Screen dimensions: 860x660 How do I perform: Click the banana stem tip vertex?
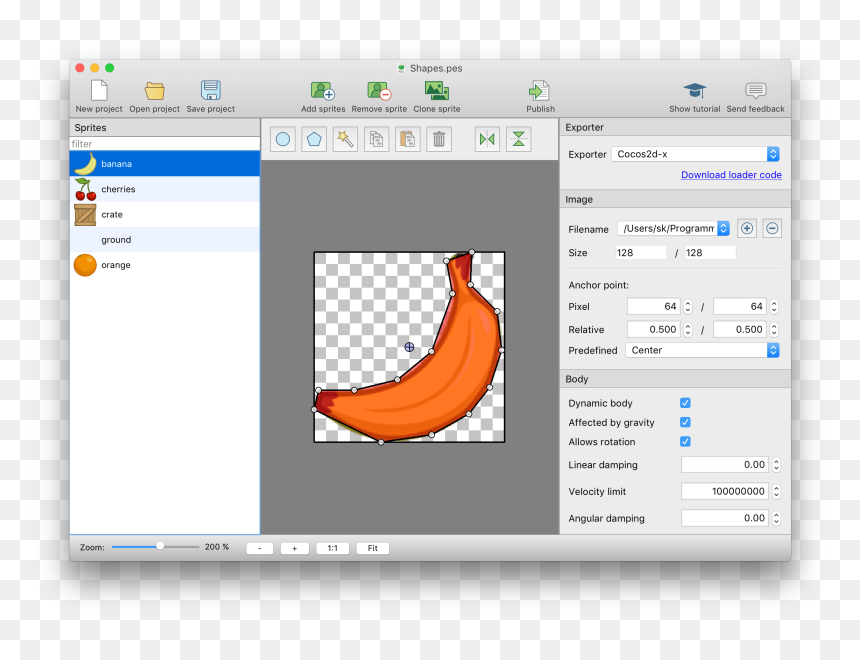472,252
